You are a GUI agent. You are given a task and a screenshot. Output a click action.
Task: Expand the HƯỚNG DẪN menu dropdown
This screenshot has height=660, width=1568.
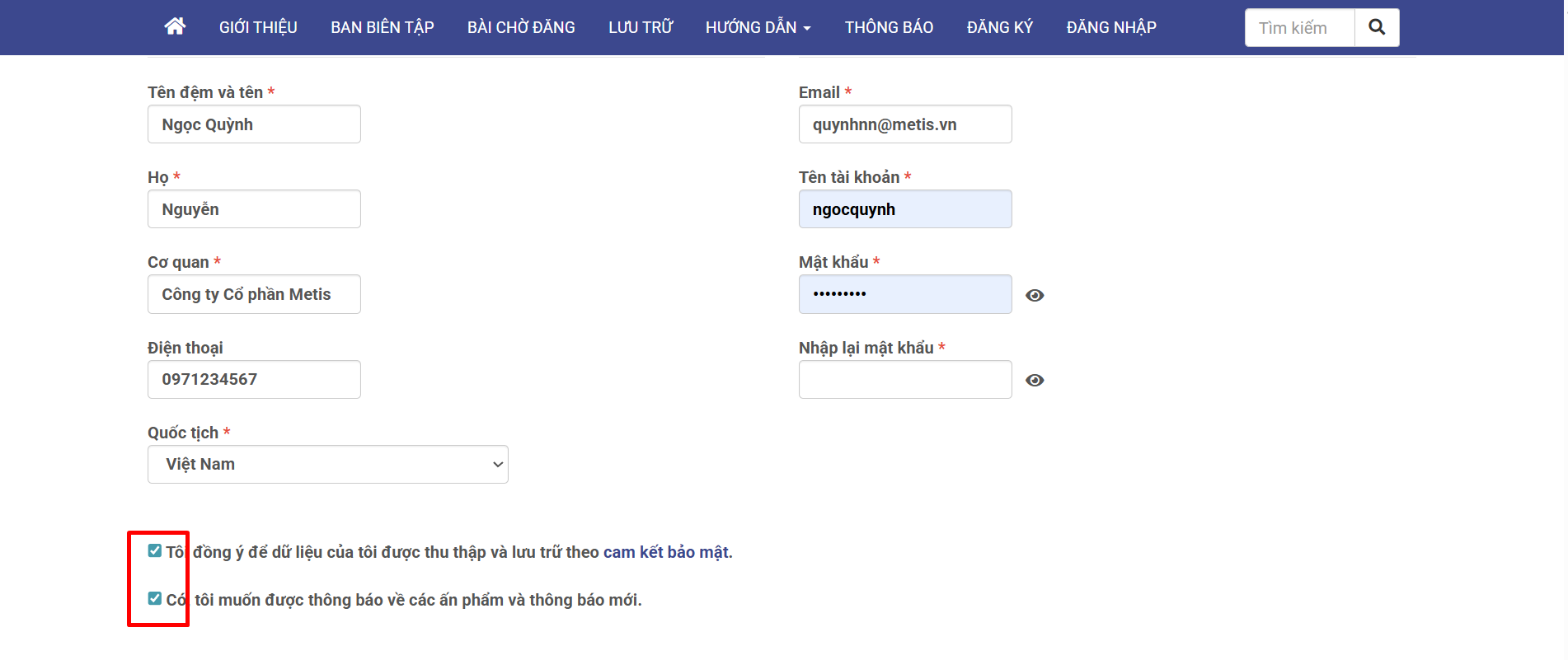pyautogui.click(x=758, y=27)
